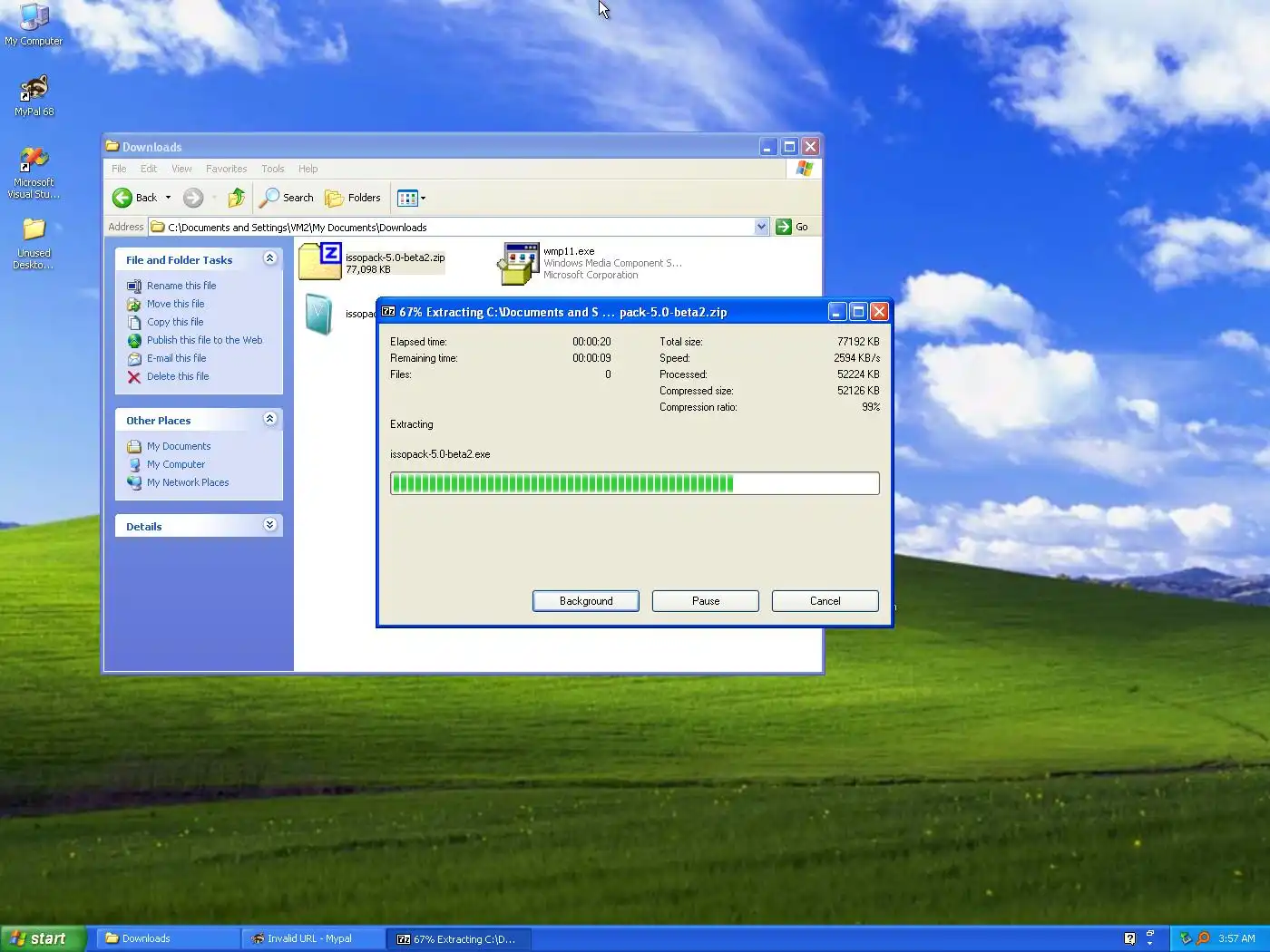Open Microsoft Visual Studio desktop shortcut
The image size is (1270, 952).
pyautogui.click(x=34, y=172)
